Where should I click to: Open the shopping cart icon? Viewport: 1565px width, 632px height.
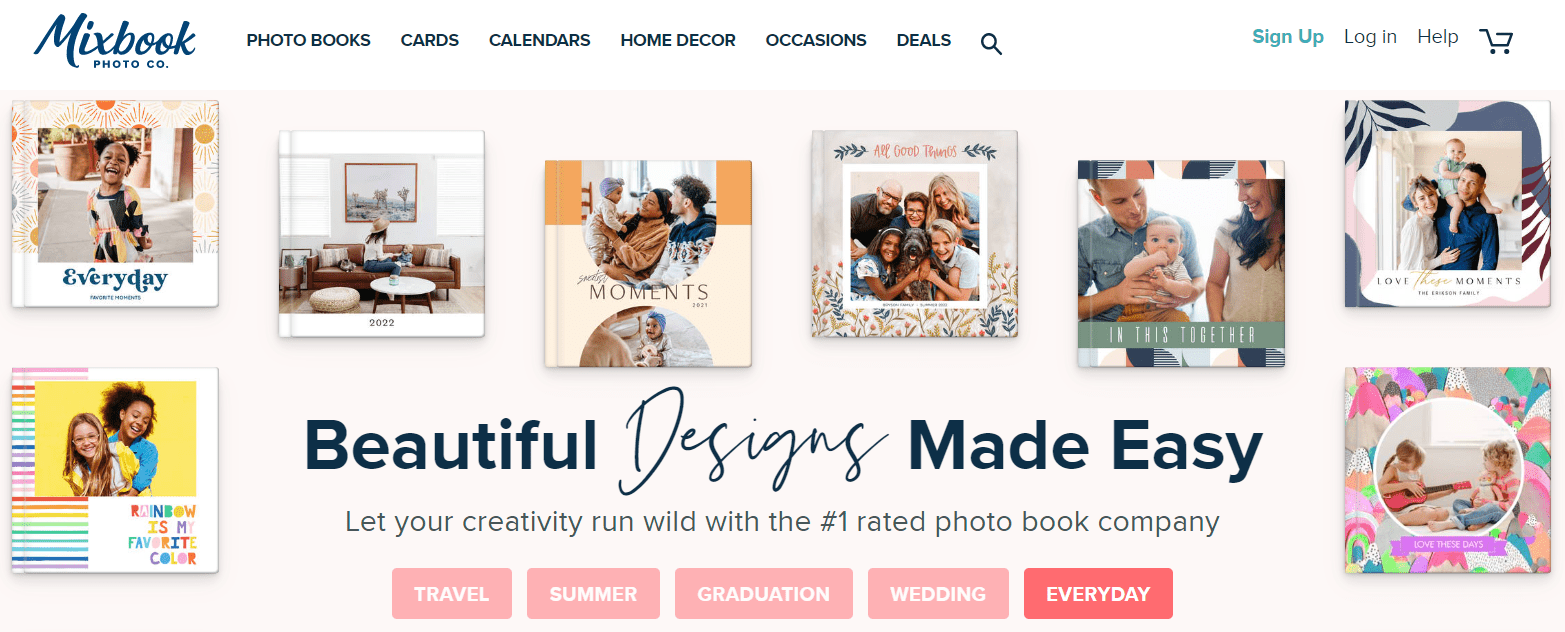[1496, 40]
